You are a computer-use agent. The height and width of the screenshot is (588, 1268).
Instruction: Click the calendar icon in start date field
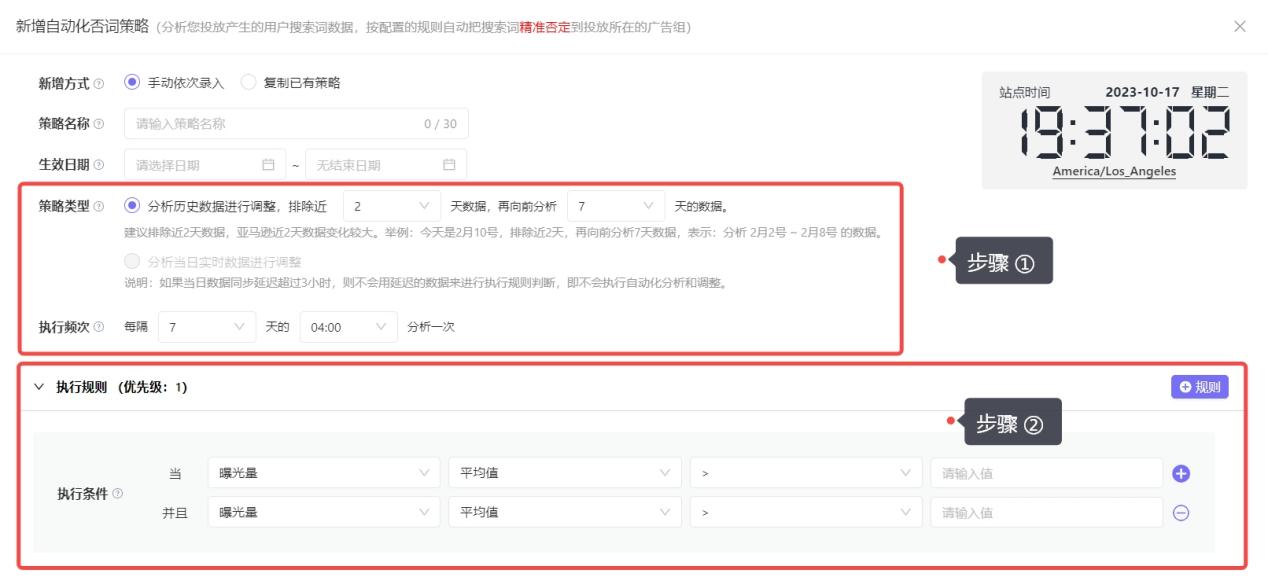[267, 165]
